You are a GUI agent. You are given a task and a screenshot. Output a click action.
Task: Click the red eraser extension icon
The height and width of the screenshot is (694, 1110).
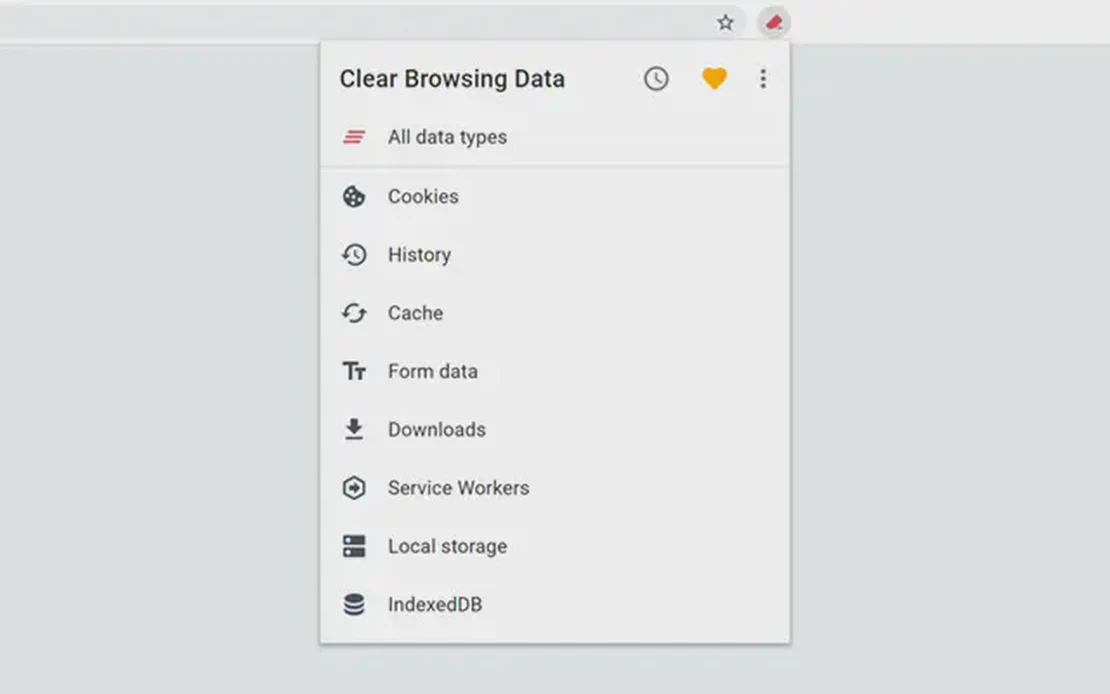click(773, 22)
